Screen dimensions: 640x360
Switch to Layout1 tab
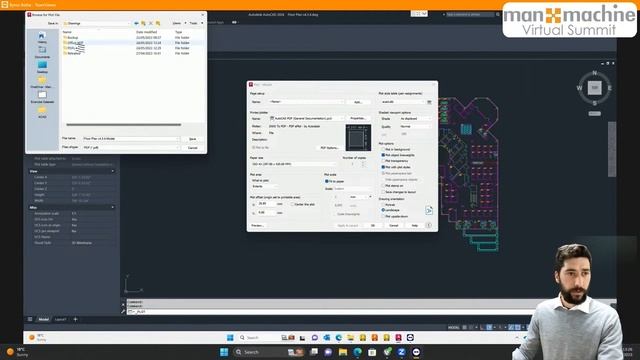pyautogui.click(x=60, y=319)
